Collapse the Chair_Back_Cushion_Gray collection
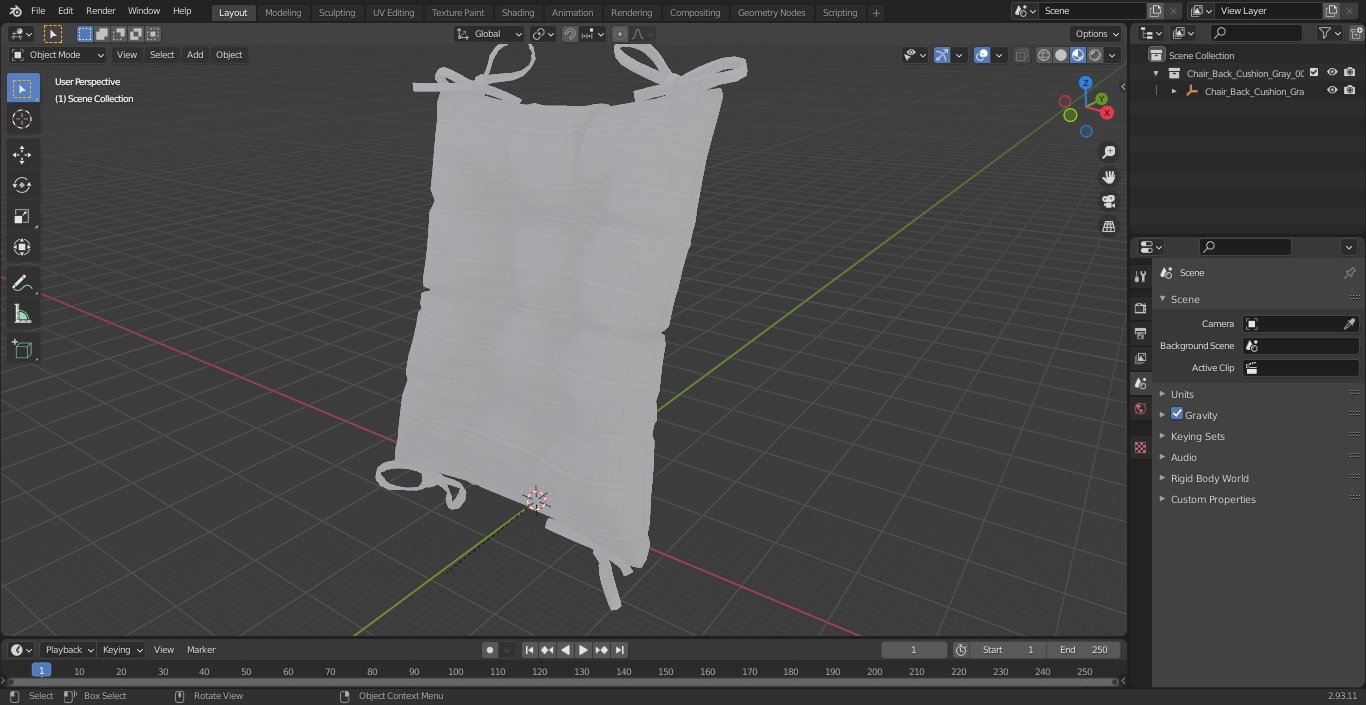 tap(1157, 73)
